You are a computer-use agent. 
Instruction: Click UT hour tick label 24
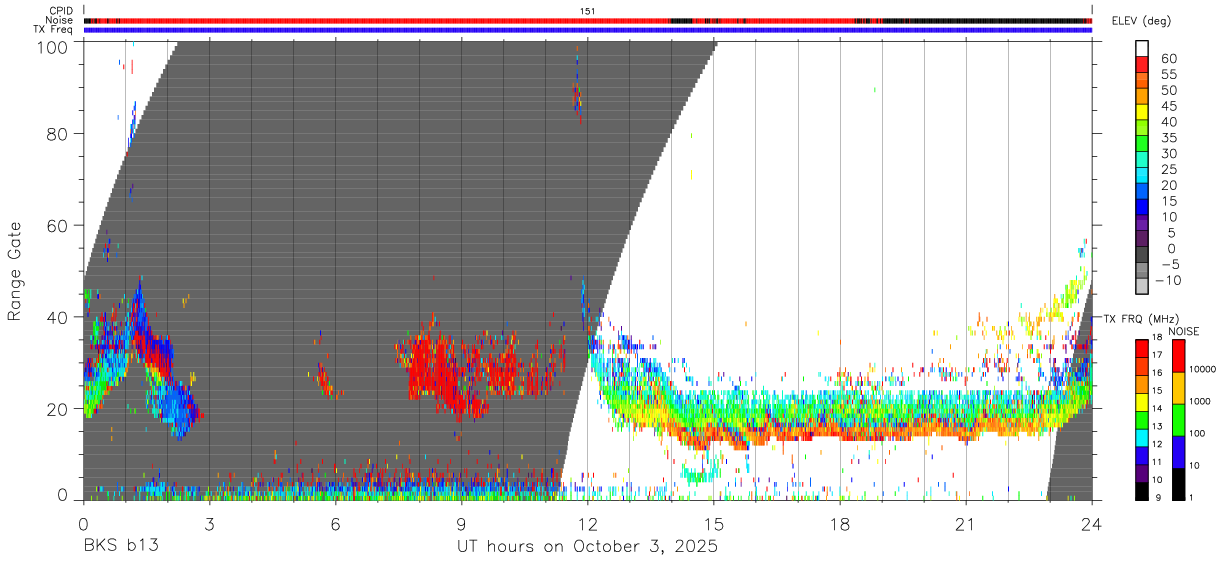[x=1092, y=523]
